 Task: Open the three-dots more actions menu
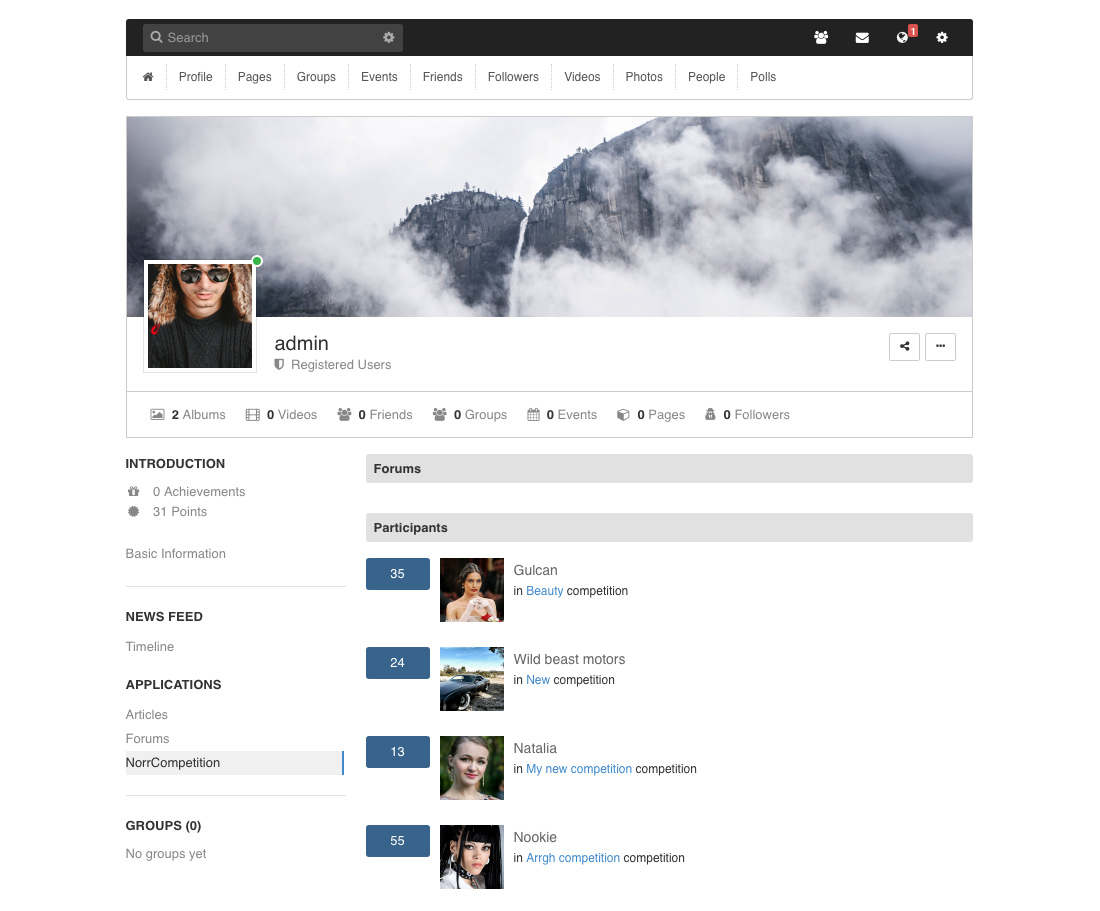[940, 347]
